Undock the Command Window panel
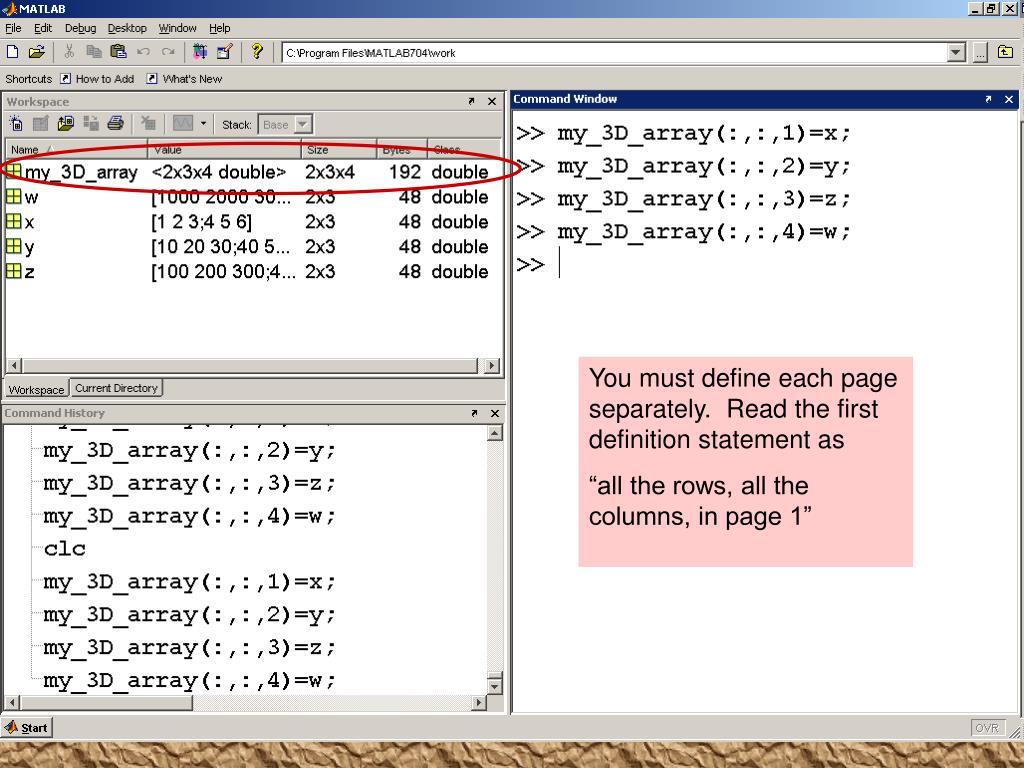 point(988,99)
